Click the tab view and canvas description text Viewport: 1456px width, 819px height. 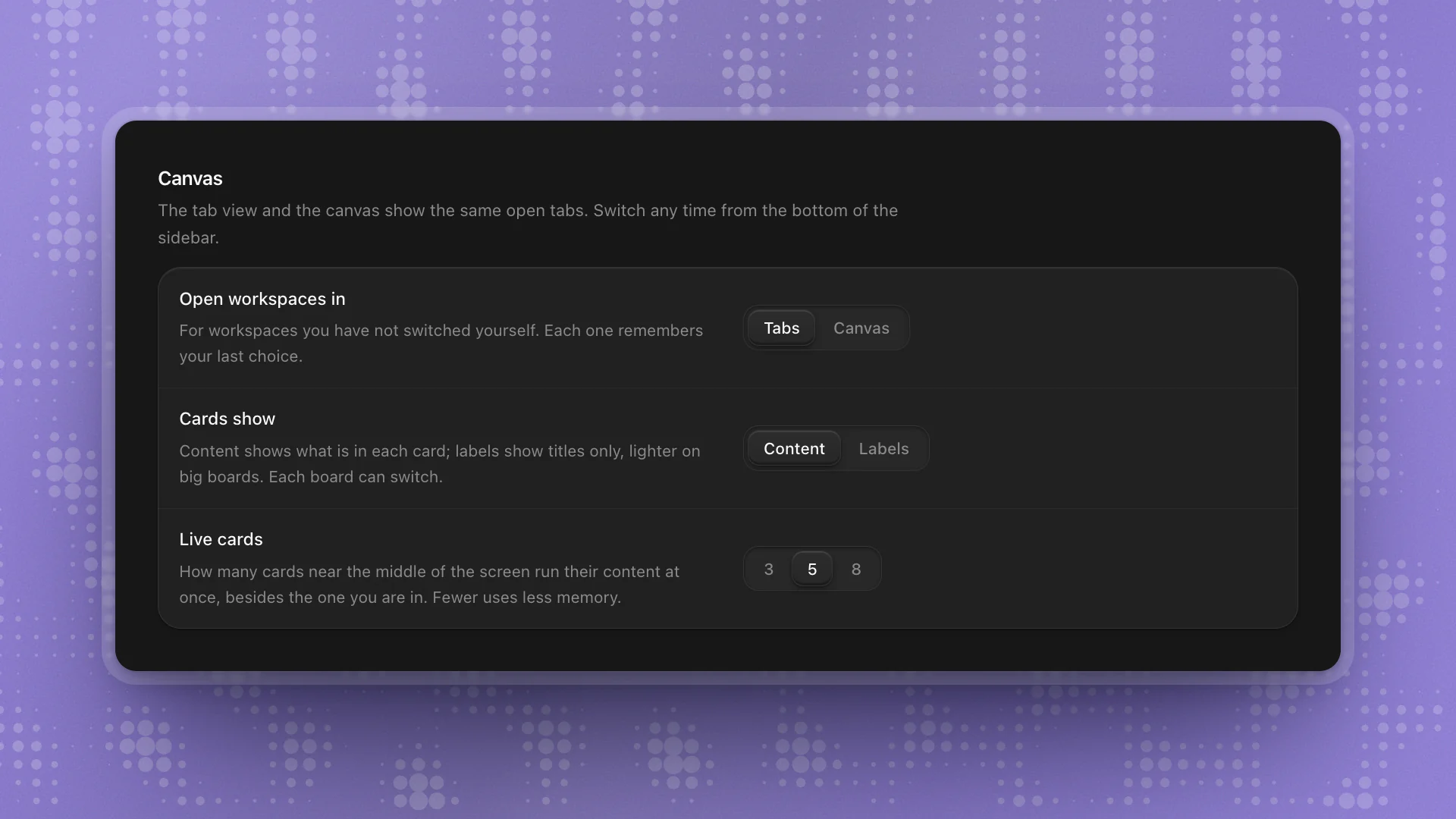click(x=528, y=224)
